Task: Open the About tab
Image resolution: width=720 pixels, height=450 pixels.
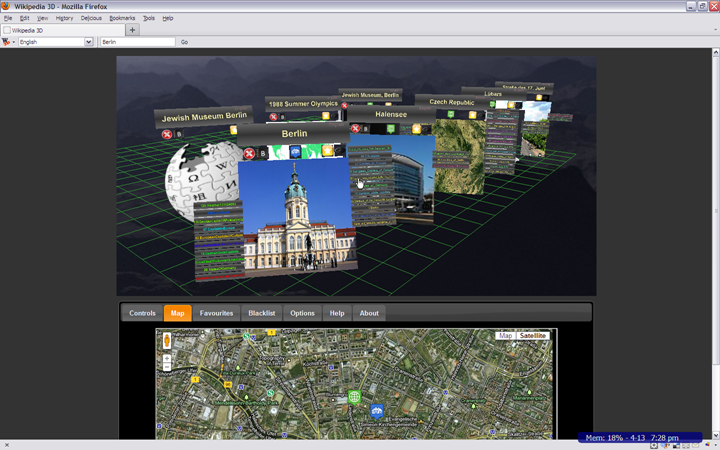Action: (369, 313)
